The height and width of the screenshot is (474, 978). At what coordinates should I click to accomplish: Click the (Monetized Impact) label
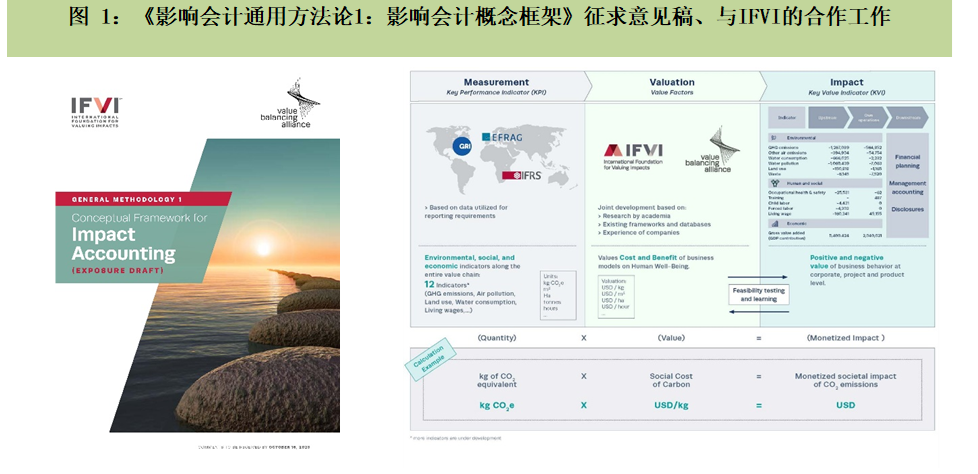tap(846, 337)
